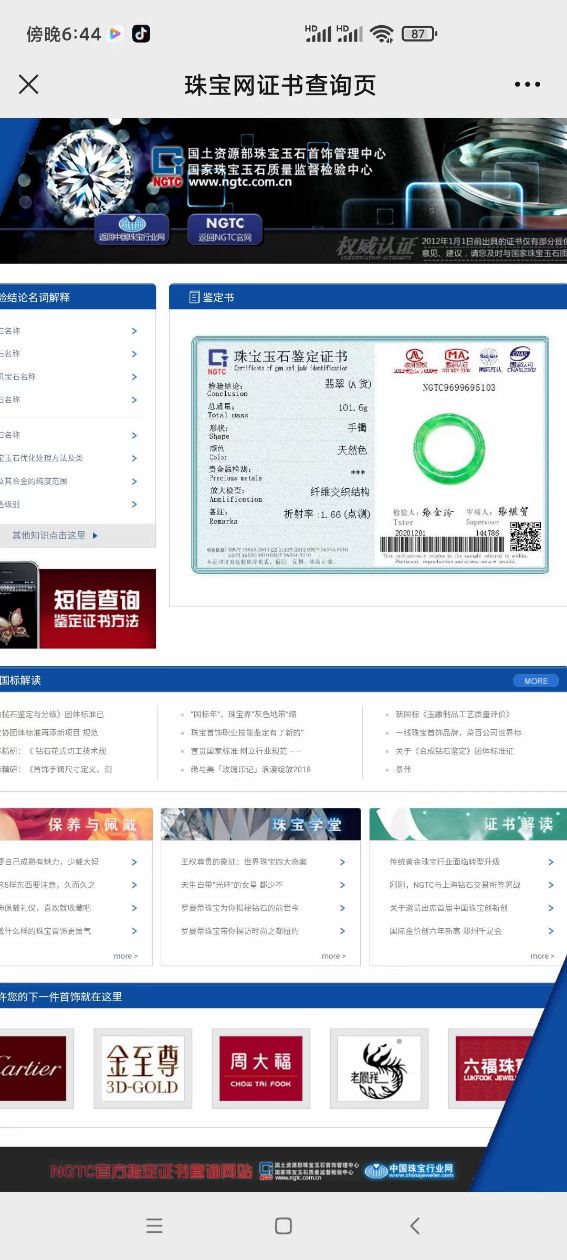Tap Android back arrow button
567x1260 pixels.
click(414, 1225)
